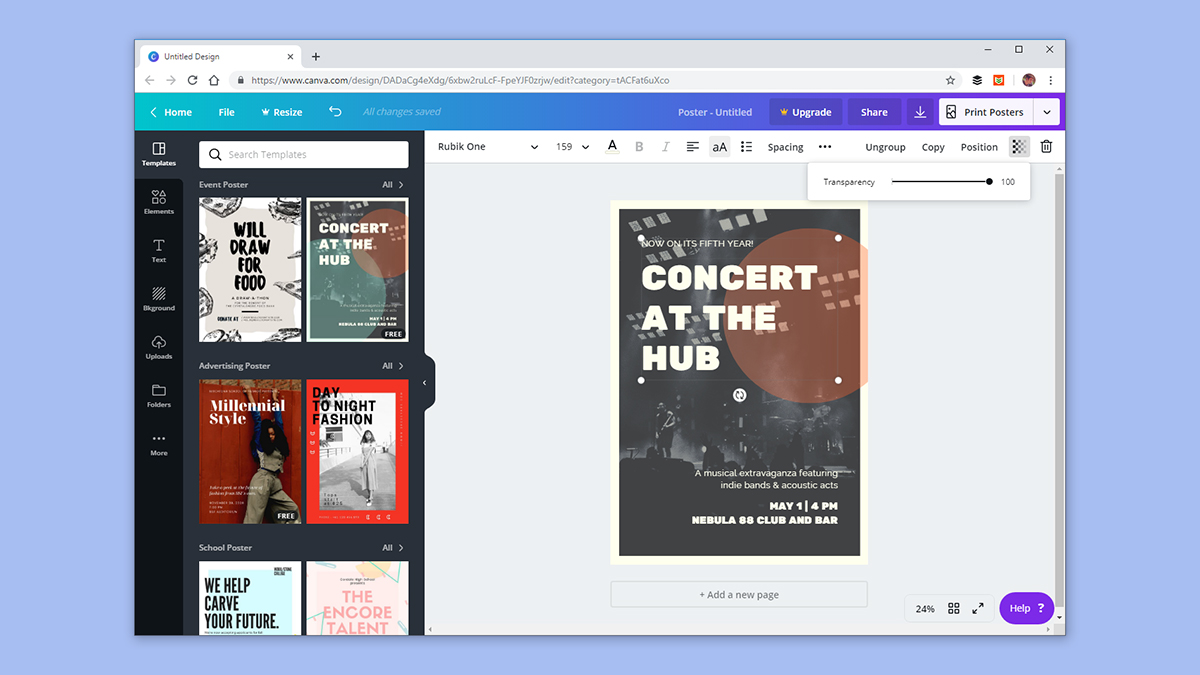Click the Share button
This screenshot has height=675, width=1200.
click(874, 112)
